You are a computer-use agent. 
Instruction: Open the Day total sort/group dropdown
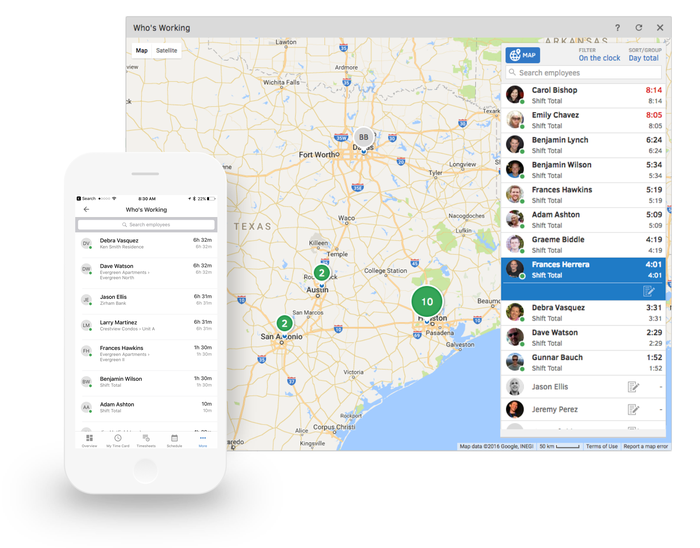643,58
